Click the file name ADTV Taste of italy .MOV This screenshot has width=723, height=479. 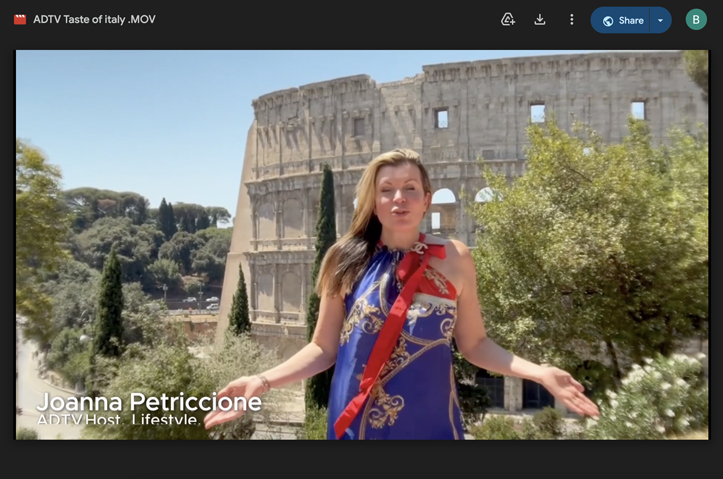click(94, 19)
